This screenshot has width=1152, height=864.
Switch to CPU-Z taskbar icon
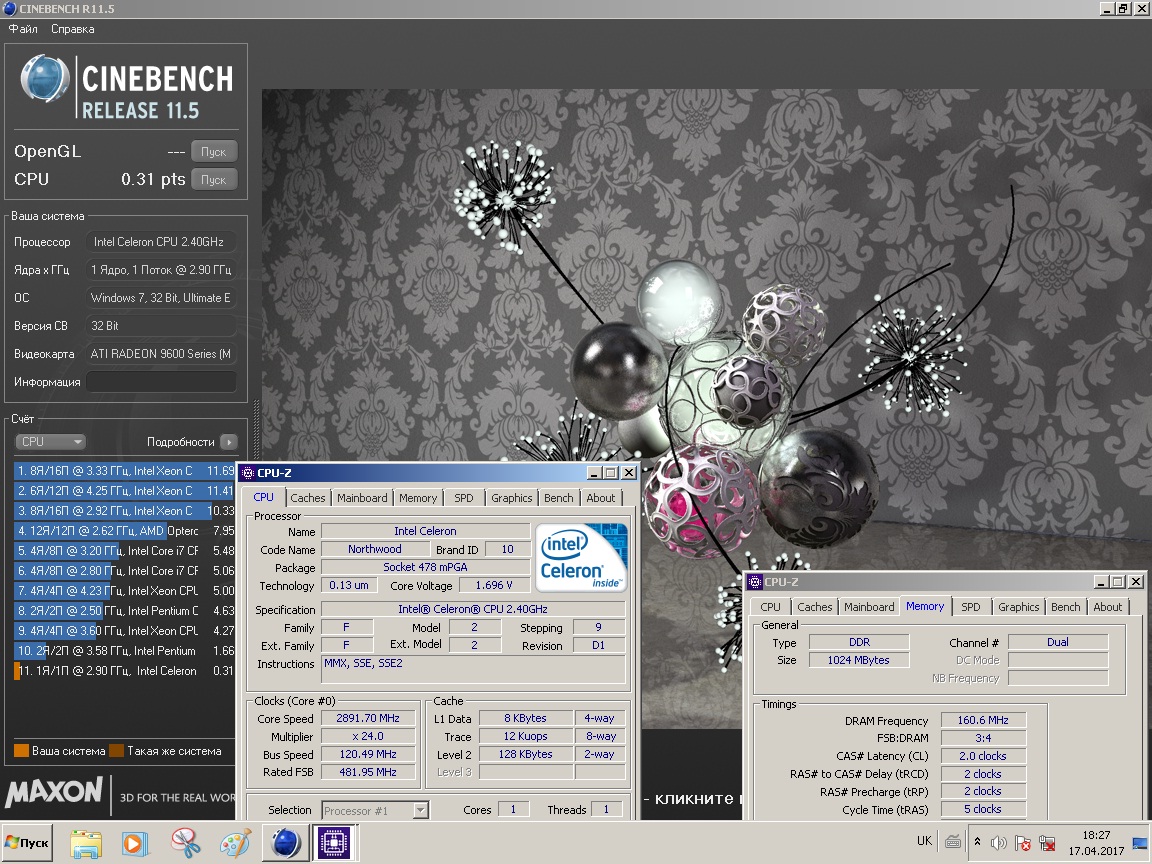334,843
